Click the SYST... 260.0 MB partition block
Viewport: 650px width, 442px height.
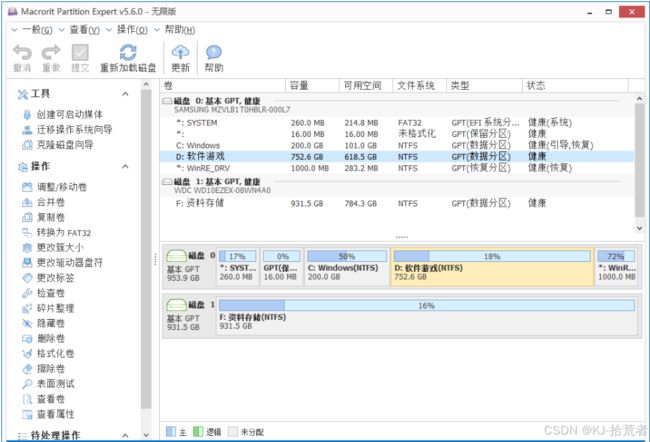coord(238,267)
